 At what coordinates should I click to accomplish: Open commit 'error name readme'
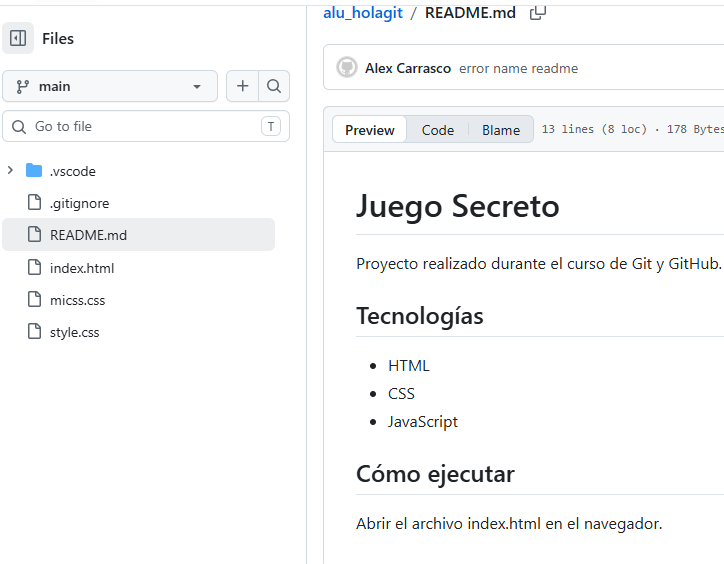pos(518,68)
